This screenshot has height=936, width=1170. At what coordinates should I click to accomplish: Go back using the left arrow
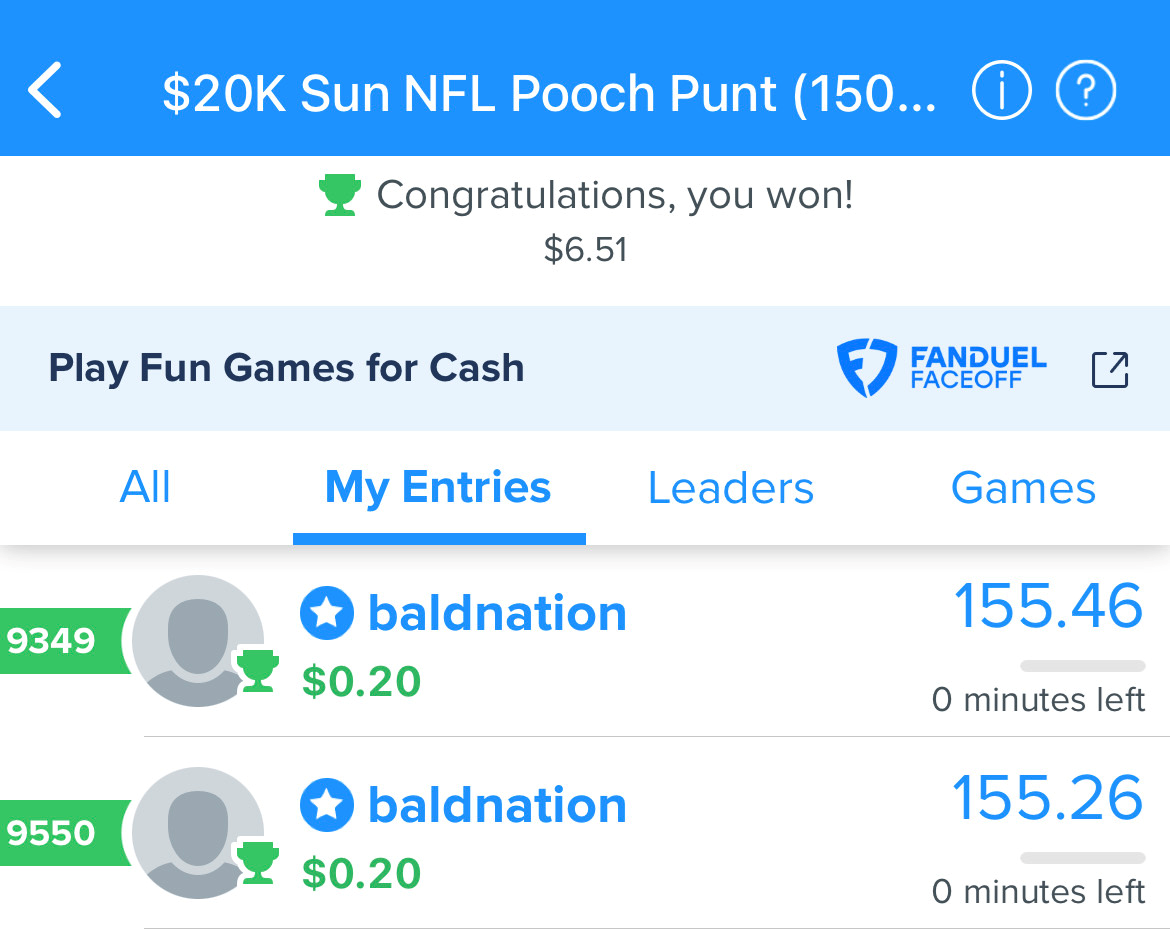coord(45,90)
